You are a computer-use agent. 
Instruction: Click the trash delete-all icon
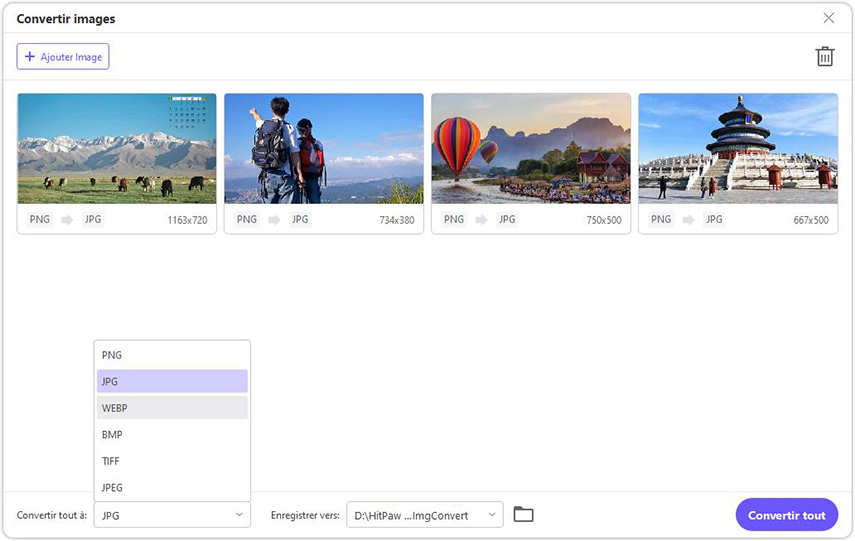pos(824,57)
